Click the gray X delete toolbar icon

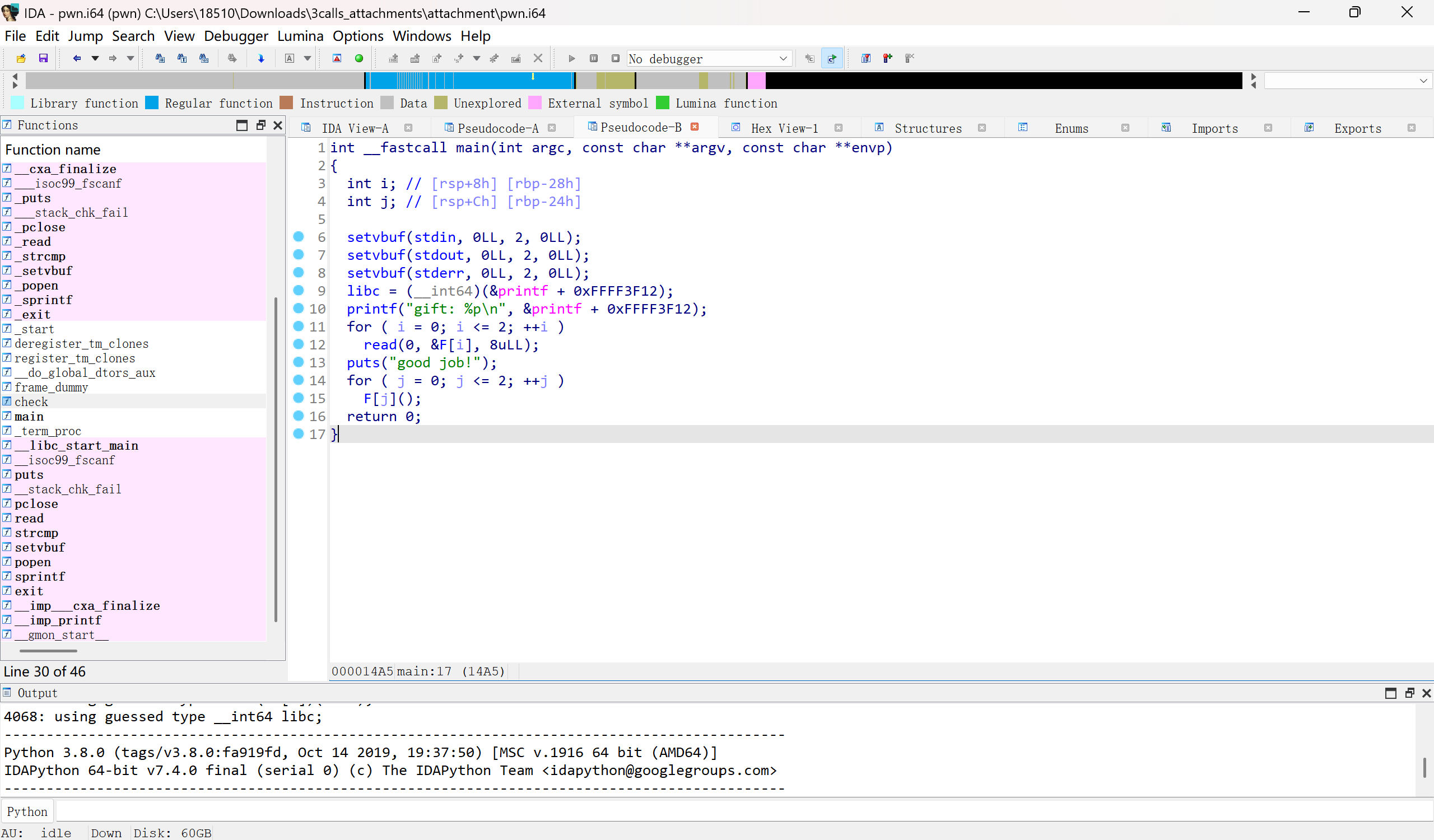[538, 58]
